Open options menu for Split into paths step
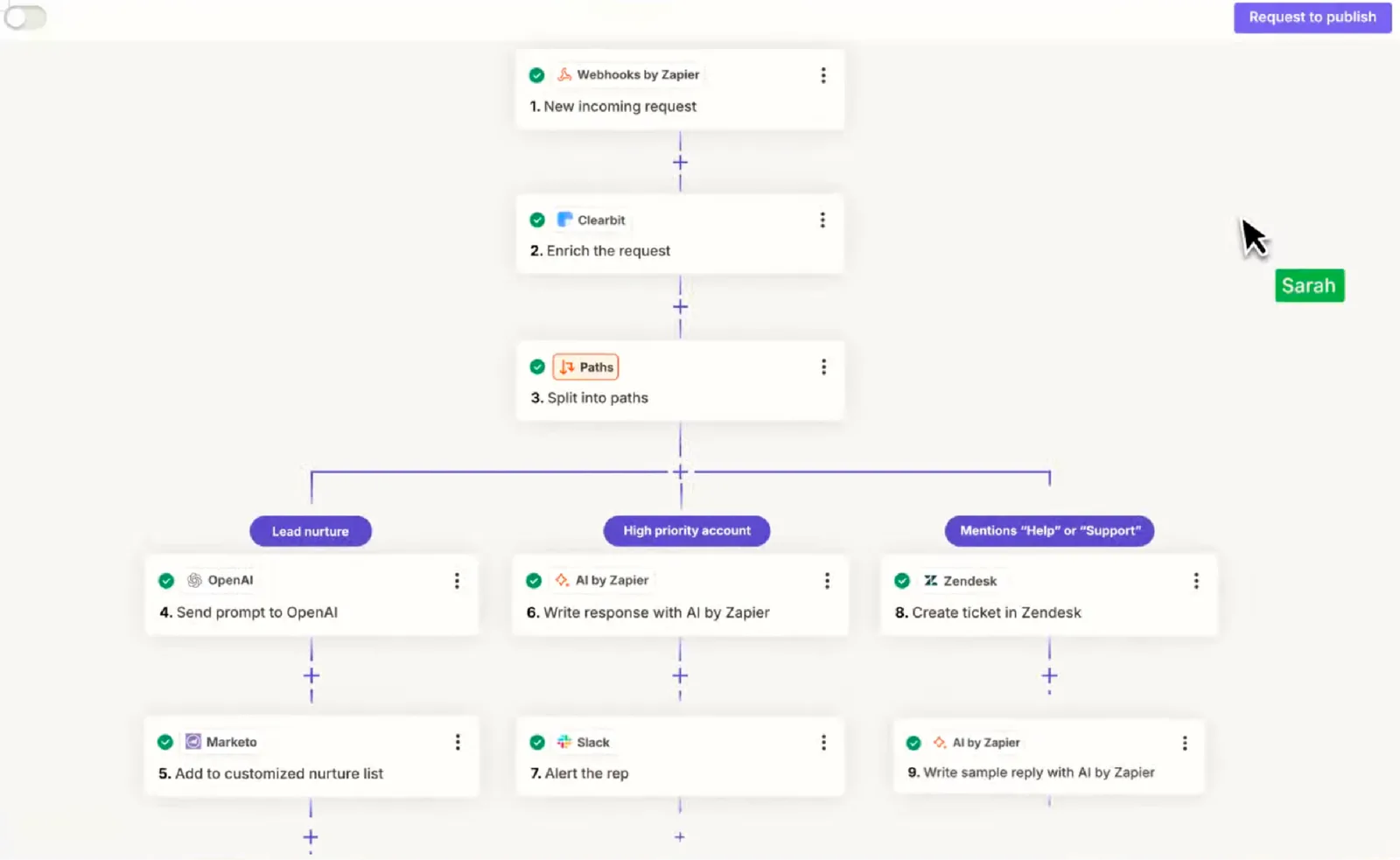The image size is (1400, 860). pyautogui.click(x=823, y=367)
